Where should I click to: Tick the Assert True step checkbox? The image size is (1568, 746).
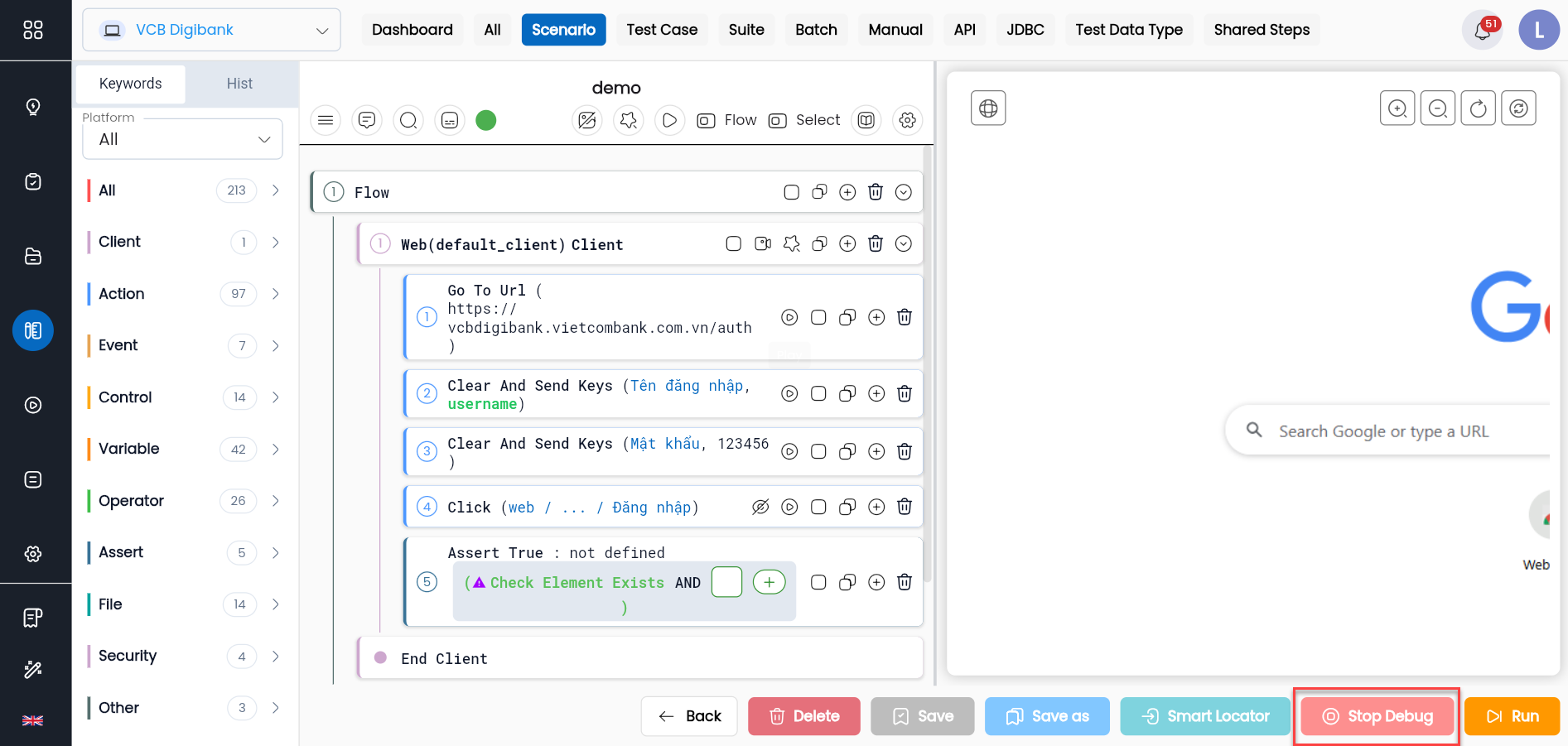click(818, 582)
